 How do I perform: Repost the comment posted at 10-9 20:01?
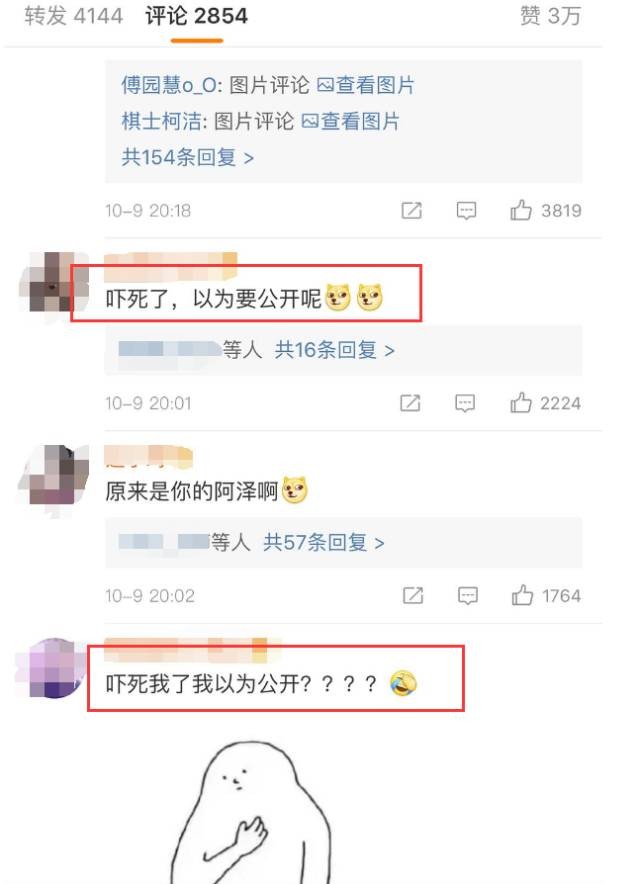pyautogui.click(x=410, y=403)
